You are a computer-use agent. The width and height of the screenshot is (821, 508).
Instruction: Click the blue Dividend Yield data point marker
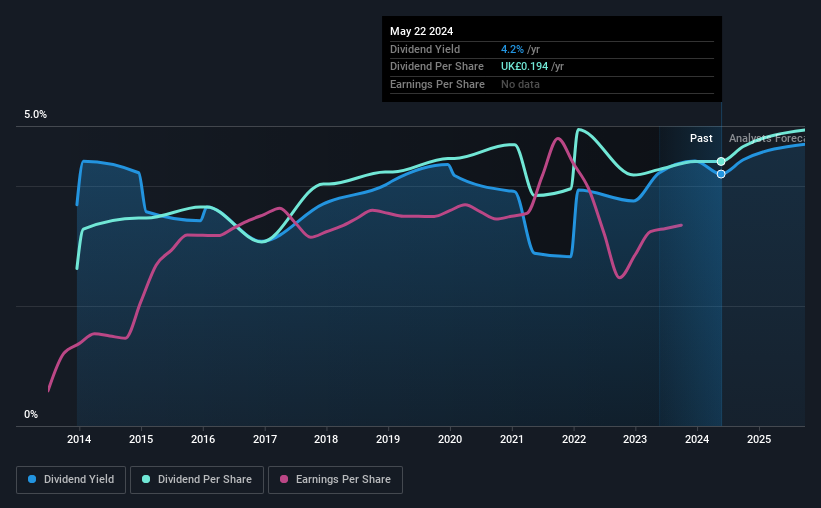pos(721,174)
